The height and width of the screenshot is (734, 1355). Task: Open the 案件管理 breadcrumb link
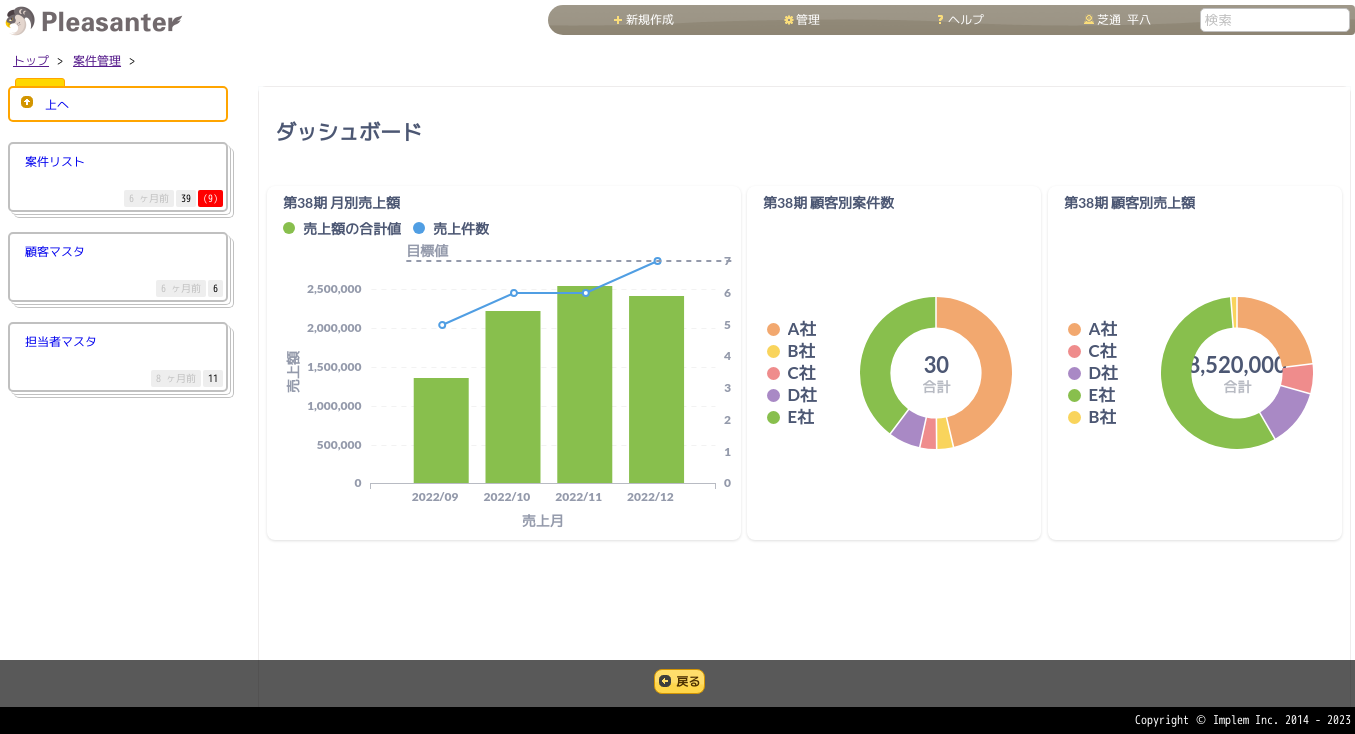[x=97, y=61]
